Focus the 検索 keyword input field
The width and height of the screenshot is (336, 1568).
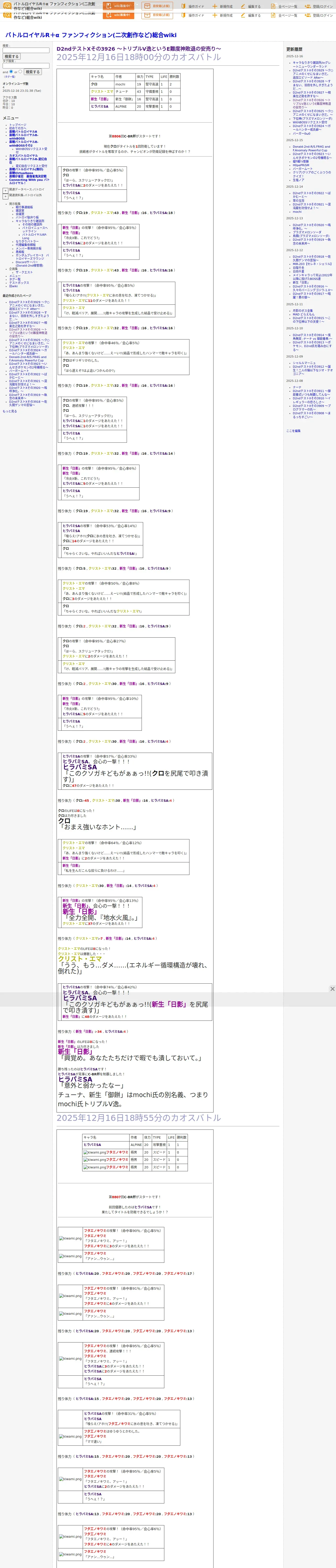pyautogui.click(x=26, y=50)
